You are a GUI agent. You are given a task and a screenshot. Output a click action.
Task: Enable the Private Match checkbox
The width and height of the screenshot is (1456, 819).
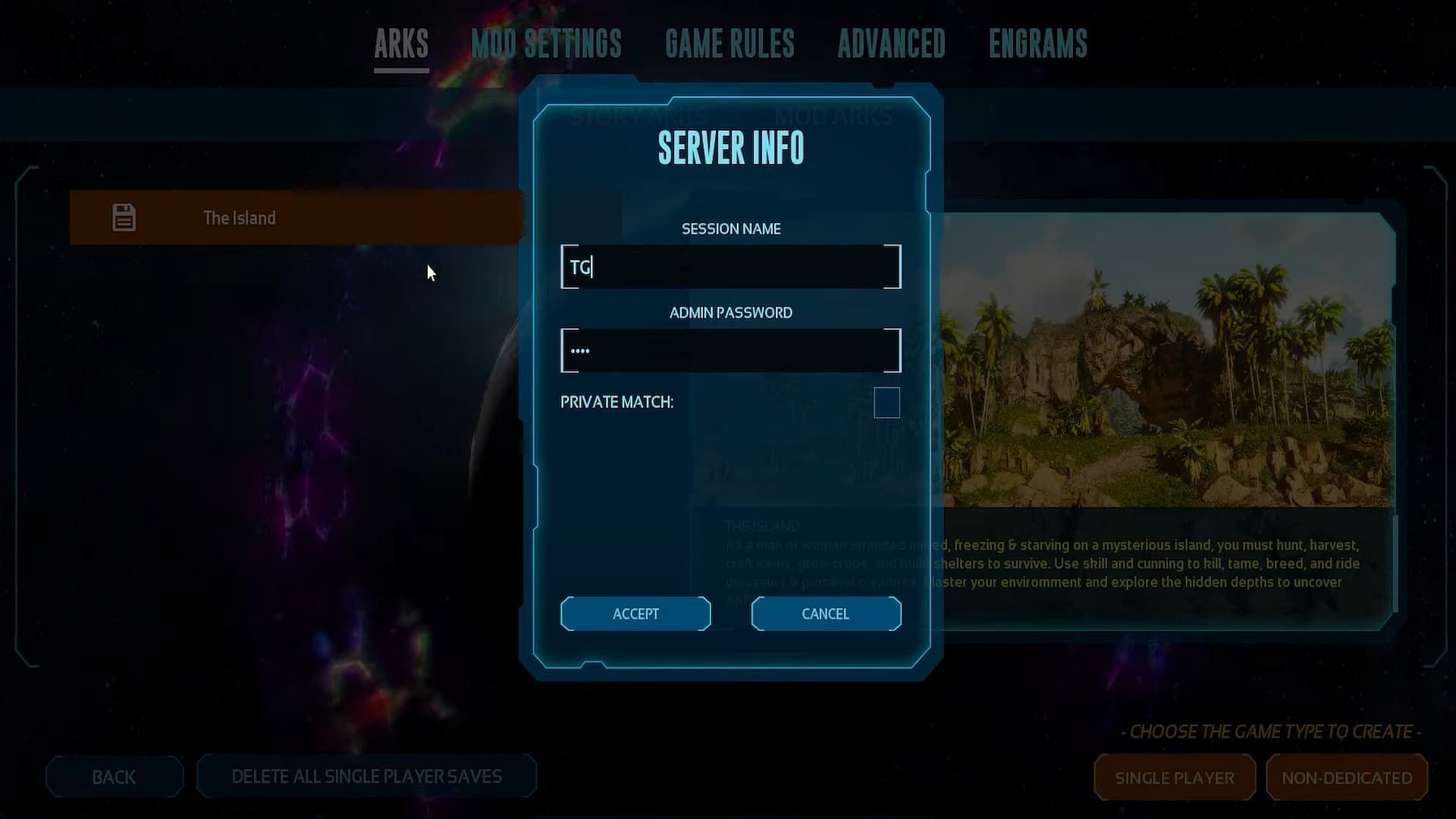[886, 402]
